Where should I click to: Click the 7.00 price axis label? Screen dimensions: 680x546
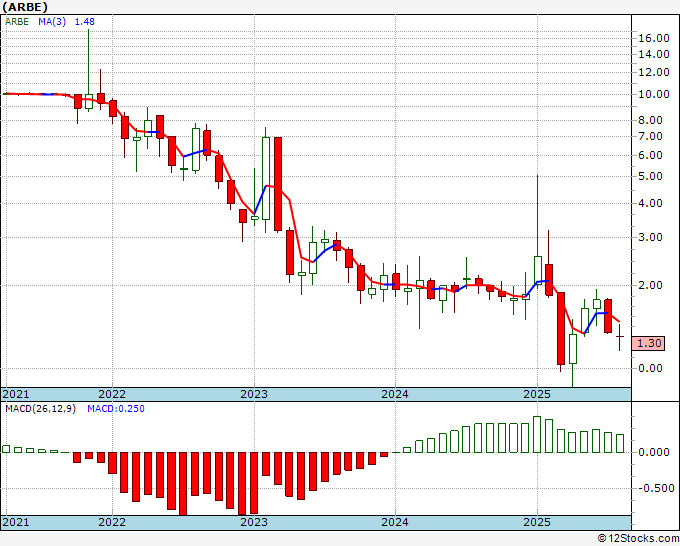click(651, 136)
